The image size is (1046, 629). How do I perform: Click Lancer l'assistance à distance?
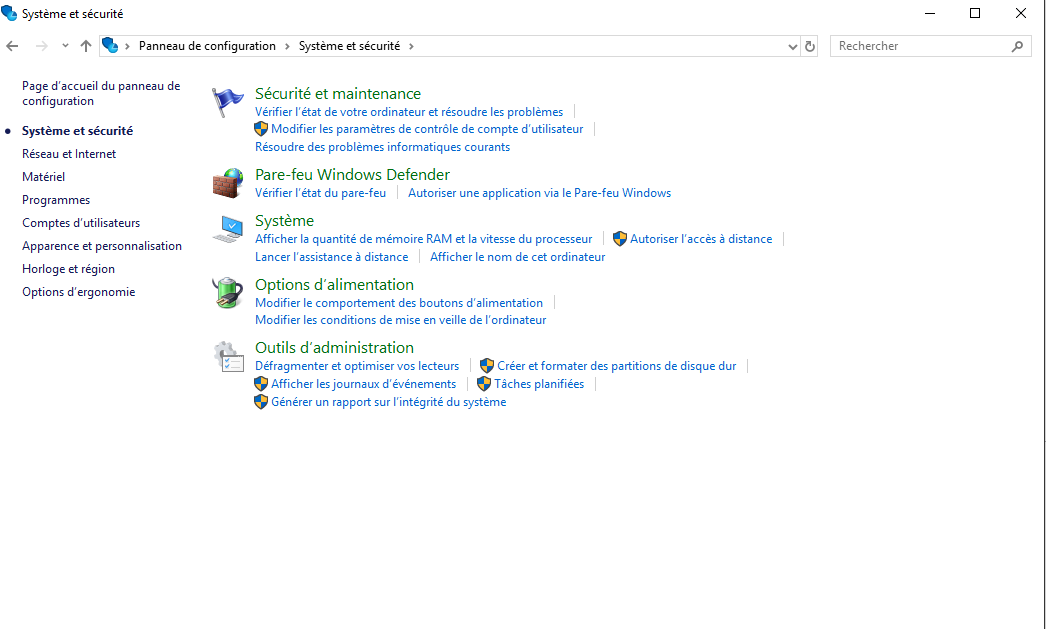(x=332, y=257)
